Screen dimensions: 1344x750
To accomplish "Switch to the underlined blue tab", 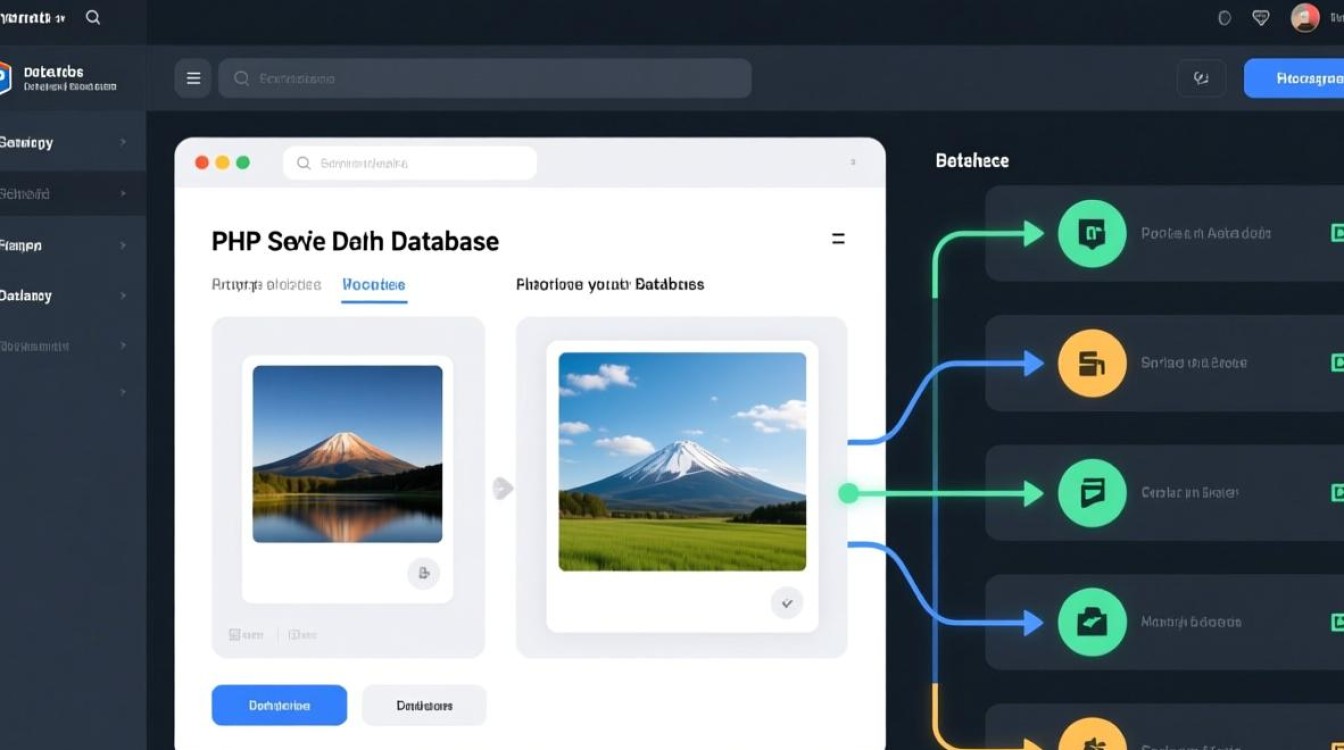I will coord(374,285).
